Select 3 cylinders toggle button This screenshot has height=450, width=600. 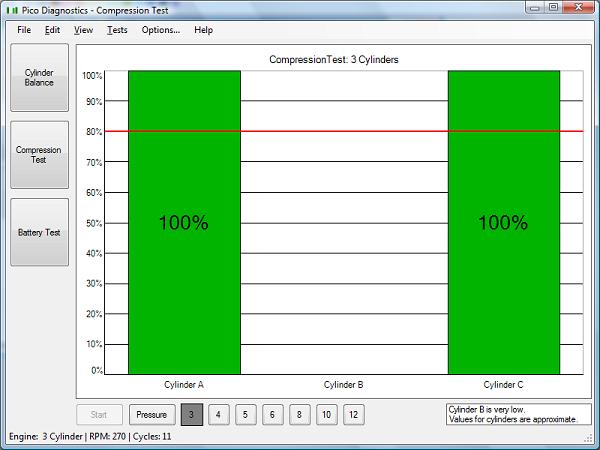tap(192, 414)
